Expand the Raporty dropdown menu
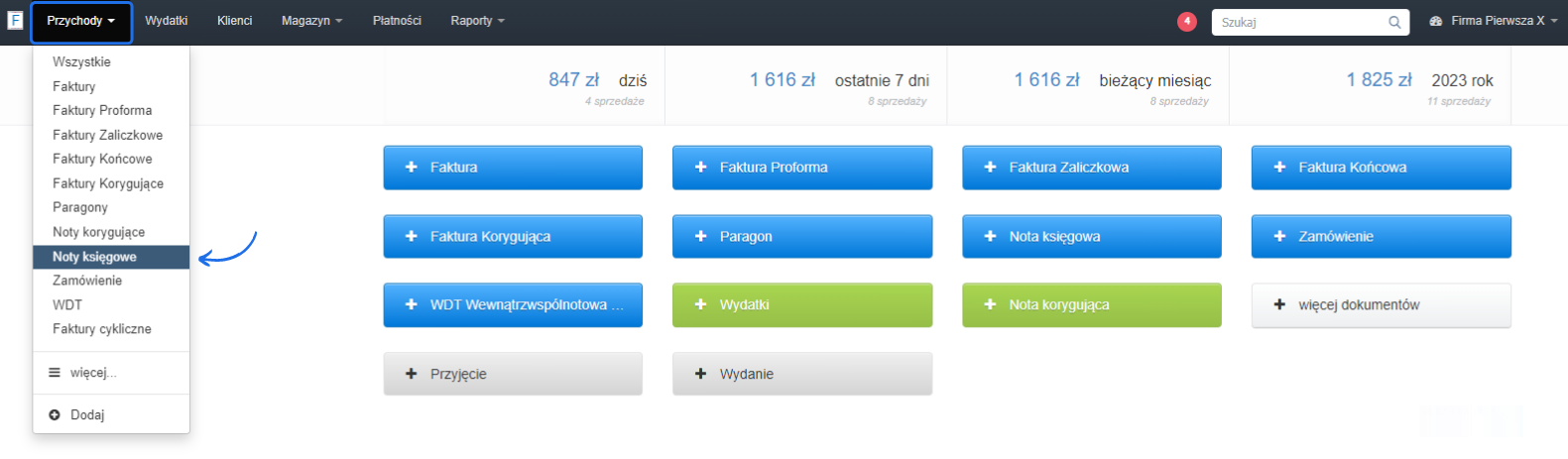This screenshot has height=459, width=1568. pos(477,21)
